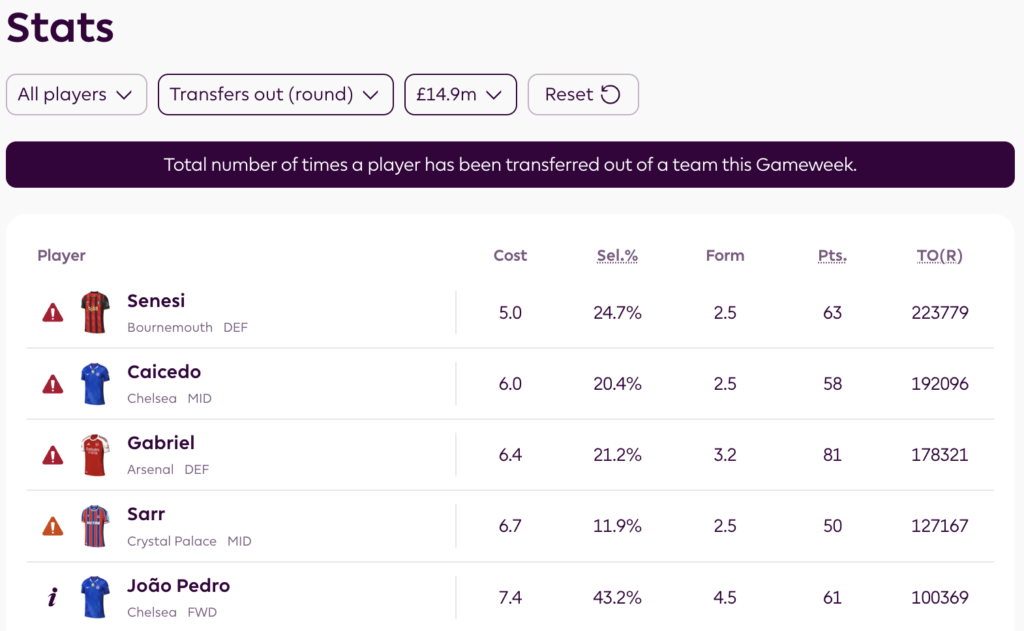
Task: Click Caicedo's Chelsea shirt icon
Action: tap(95, 384)
